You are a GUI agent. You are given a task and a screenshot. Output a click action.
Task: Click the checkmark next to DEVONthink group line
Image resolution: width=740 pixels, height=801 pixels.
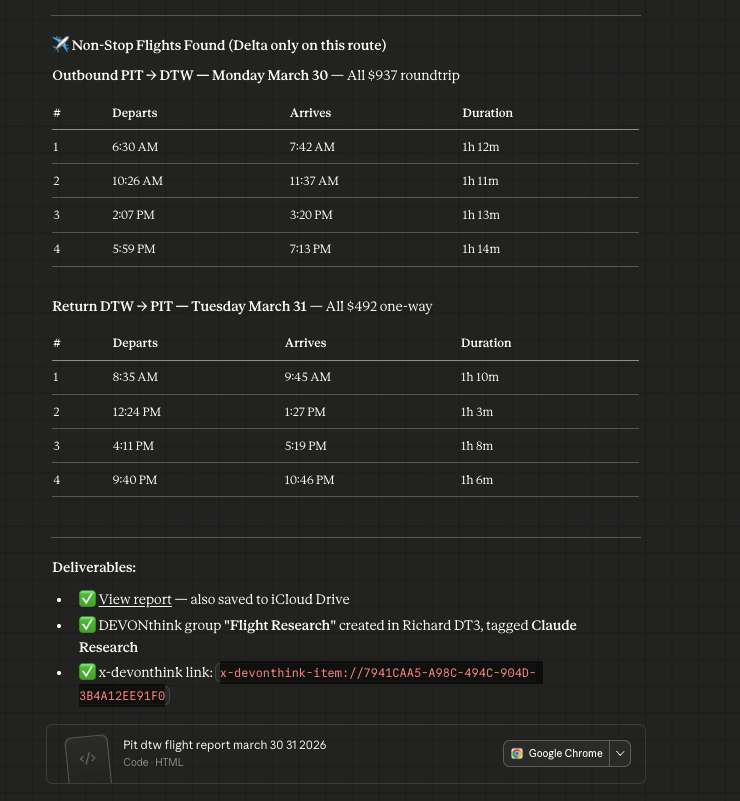pos(87,625)
